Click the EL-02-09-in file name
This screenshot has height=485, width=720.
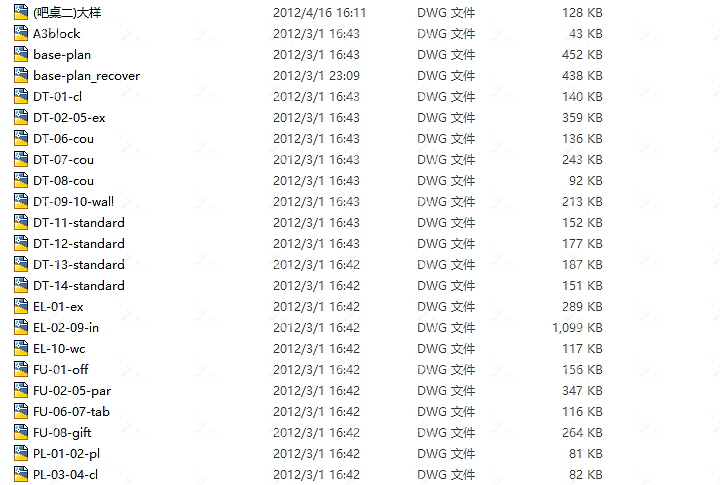[x=66, y=327]
